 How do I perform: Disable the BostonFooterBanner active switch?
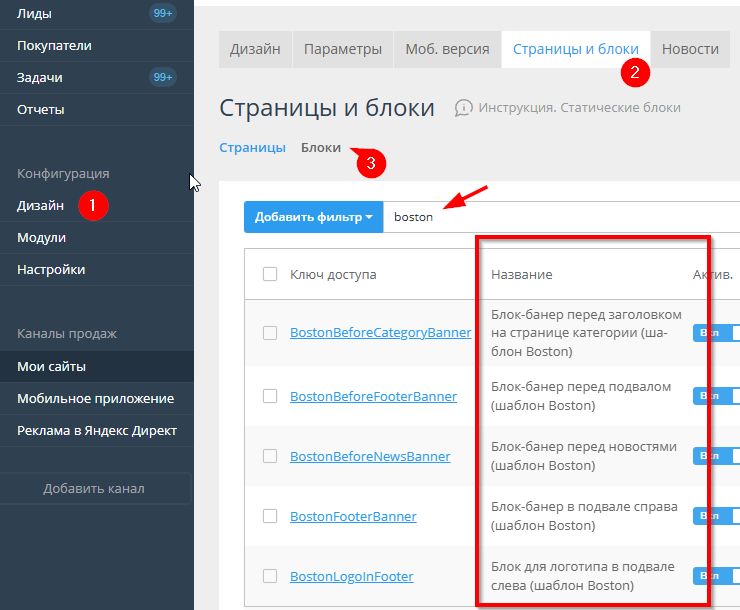[716, 516]
